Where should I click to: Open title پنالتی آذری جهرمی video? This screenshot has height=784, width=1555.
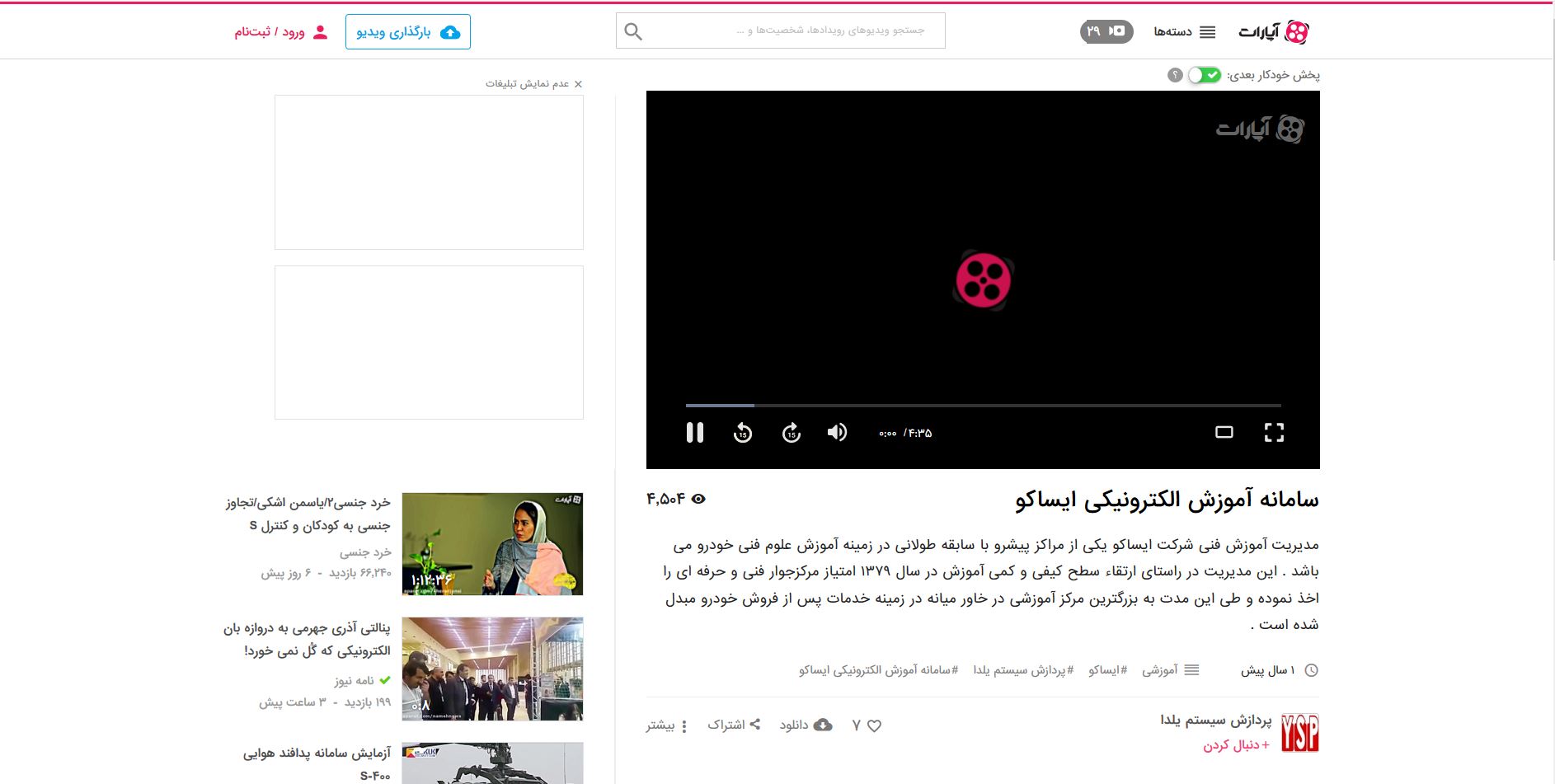(307, 639)
